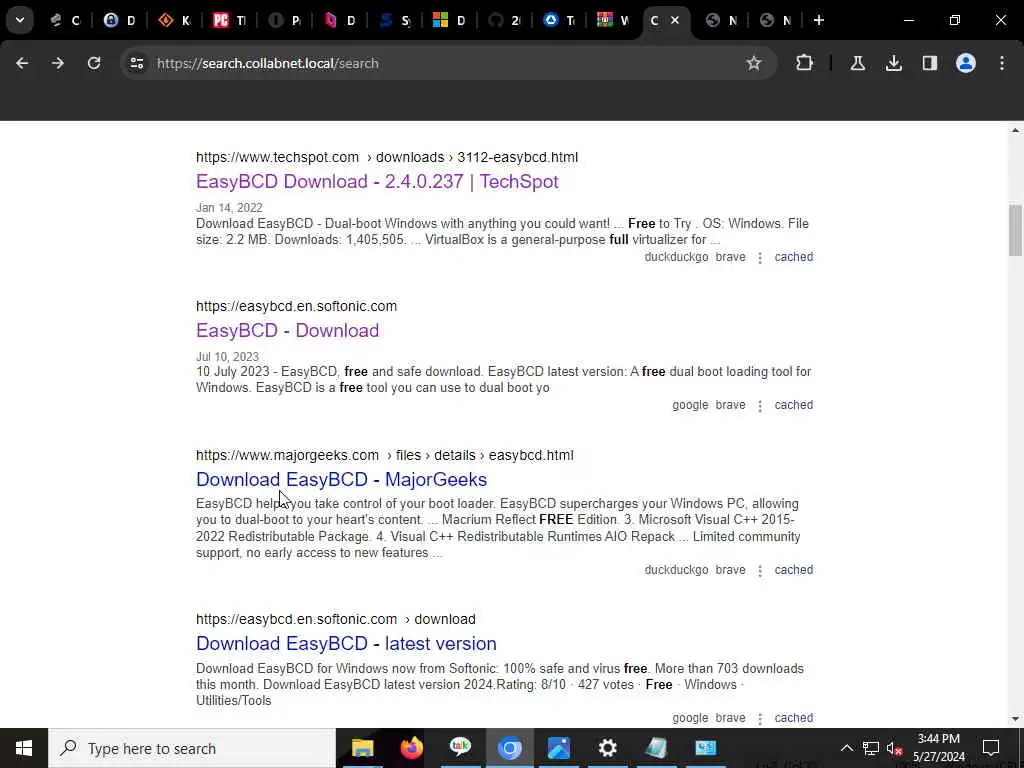The height and width of the screenshot is (768, 1024).
Task: Click duckduckgo source under TechSpot result
Action: (676, 257)
